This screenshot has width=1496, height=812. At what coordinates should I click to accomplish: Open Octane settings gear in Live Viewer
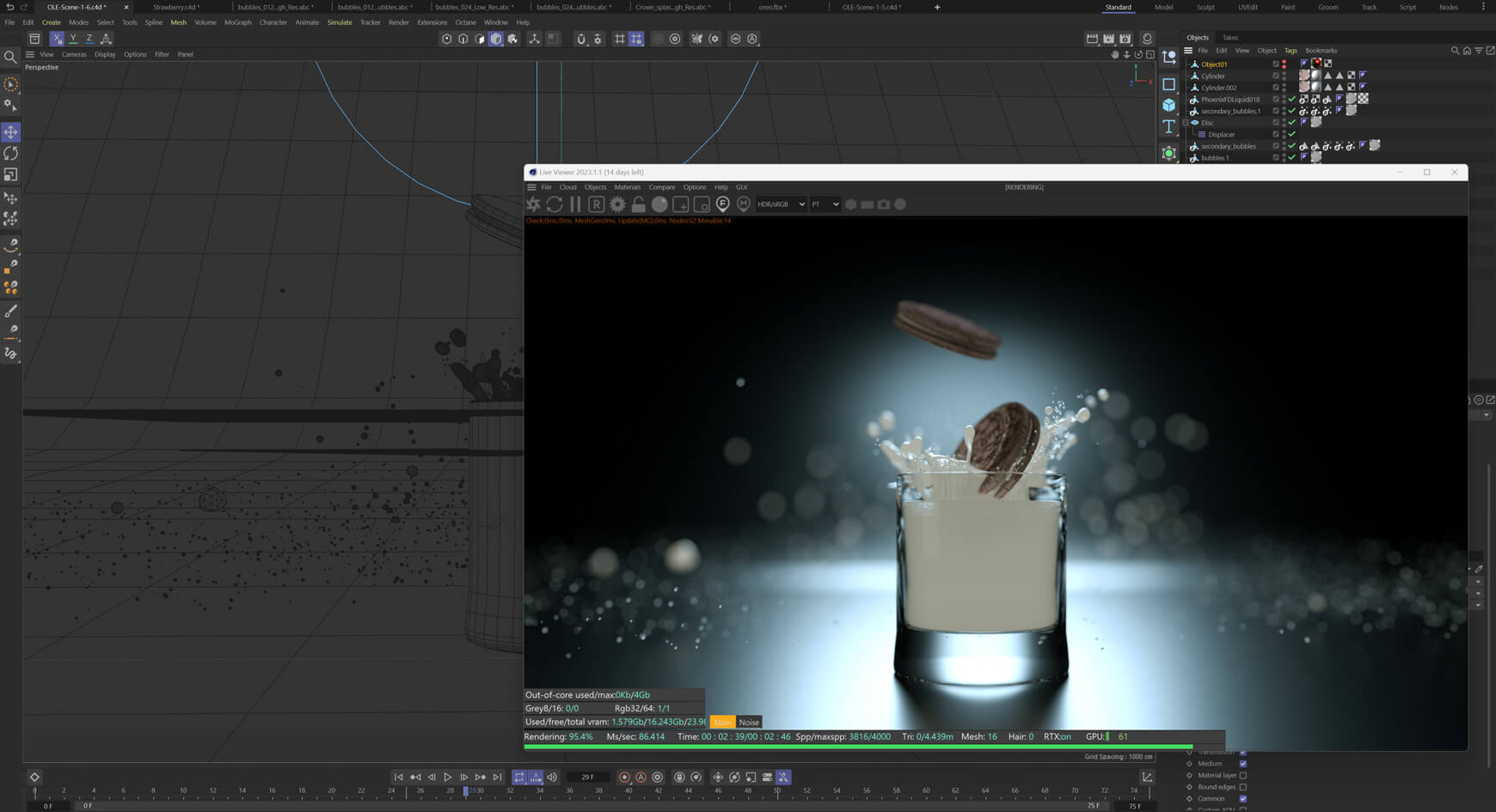click(x=617, y=205)
